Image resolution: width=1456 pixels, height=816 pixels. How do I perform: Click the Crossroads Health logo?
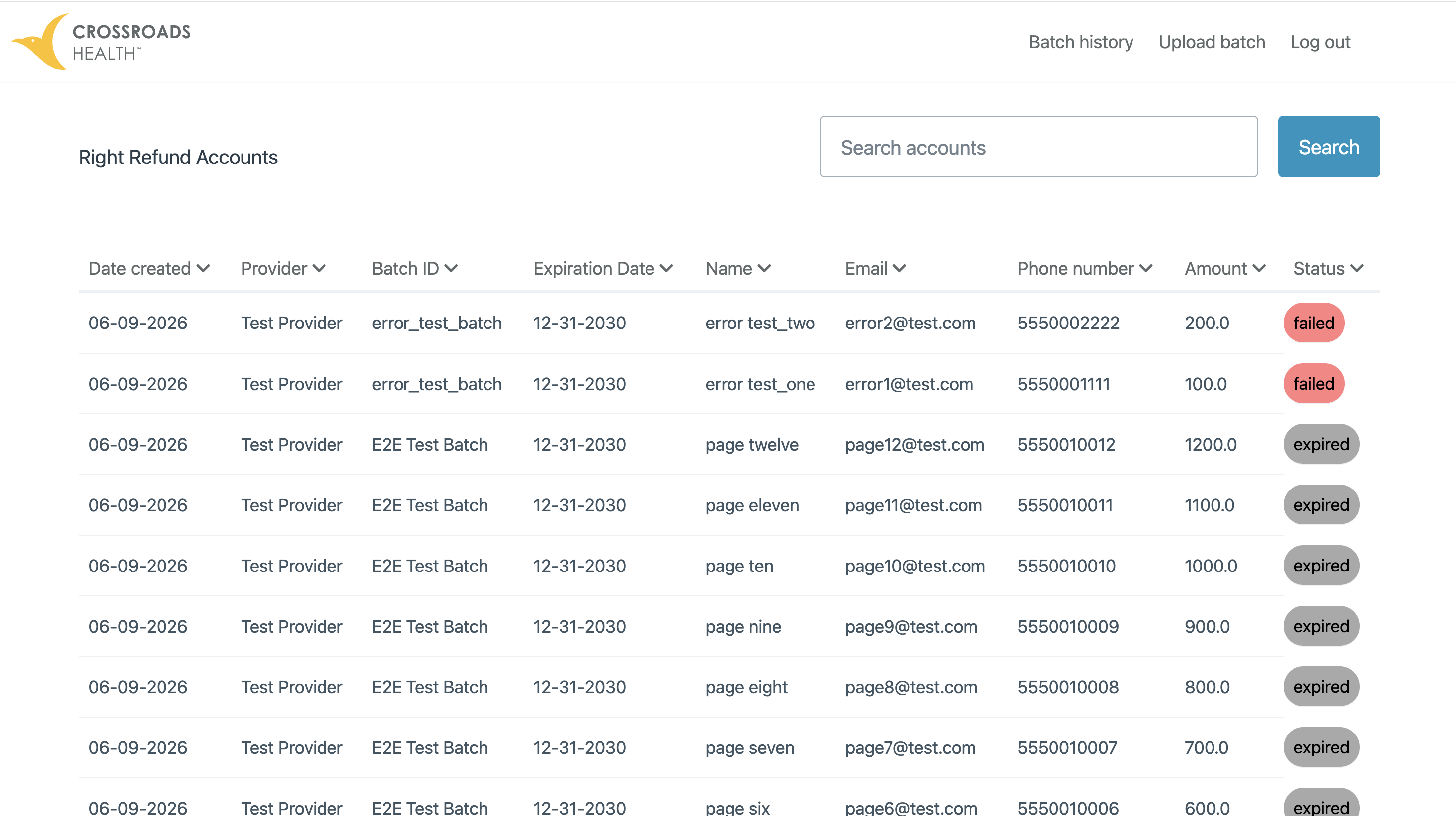pyautogui.click(x=102, y=42)
